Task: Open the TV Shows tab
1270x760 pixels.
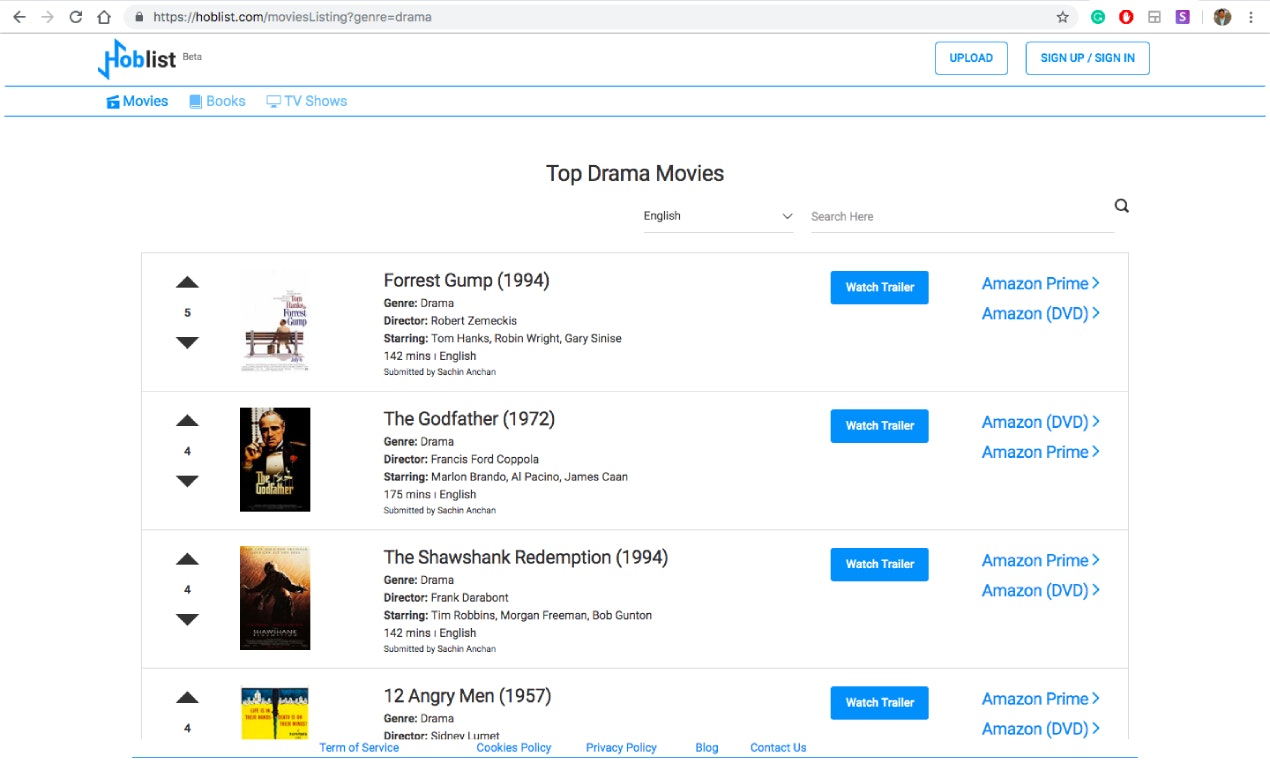Action: (306, 101)
